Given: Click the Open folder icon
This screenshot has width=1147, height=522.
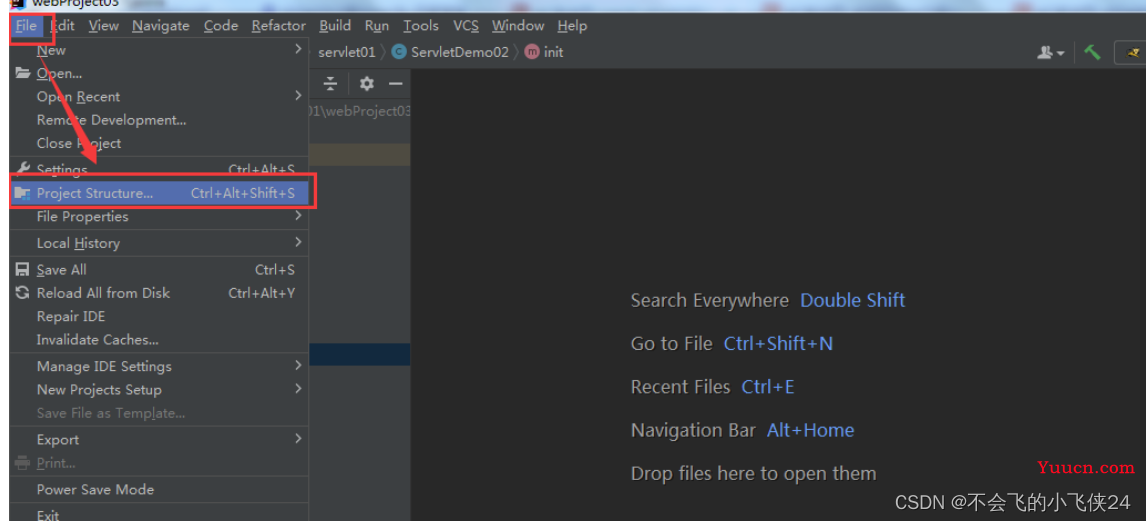Looking at the screenshot, I should point(23,73).
